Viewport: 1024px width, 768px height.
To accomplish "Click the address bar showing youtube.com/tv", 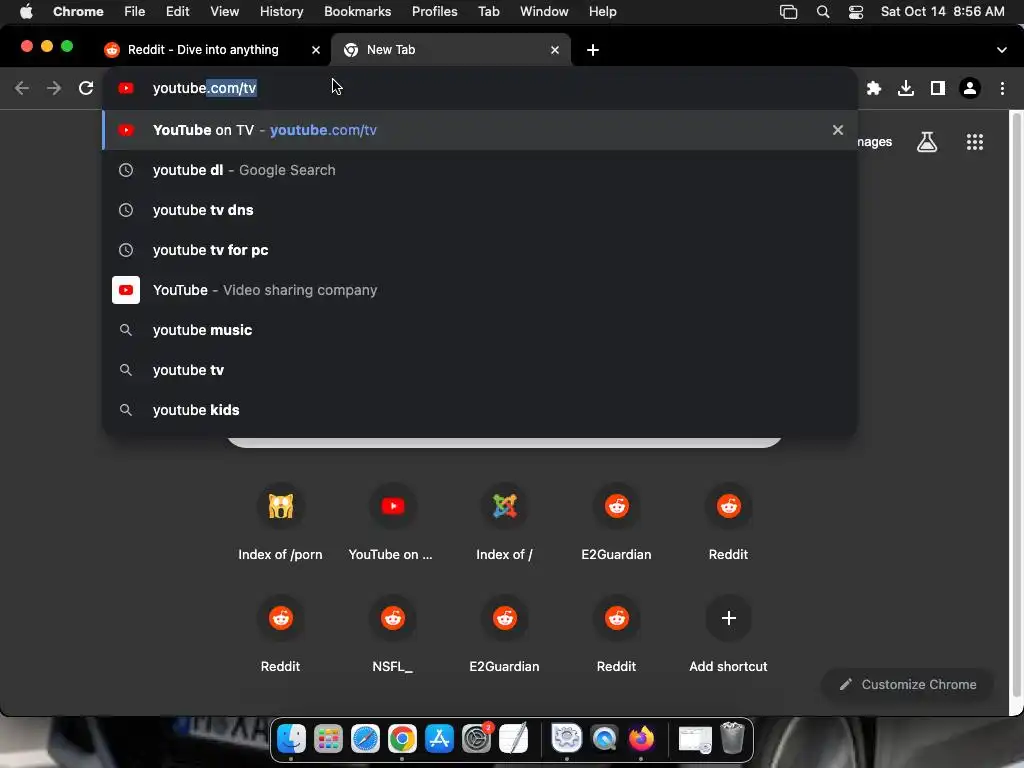I will click(480, 88).
